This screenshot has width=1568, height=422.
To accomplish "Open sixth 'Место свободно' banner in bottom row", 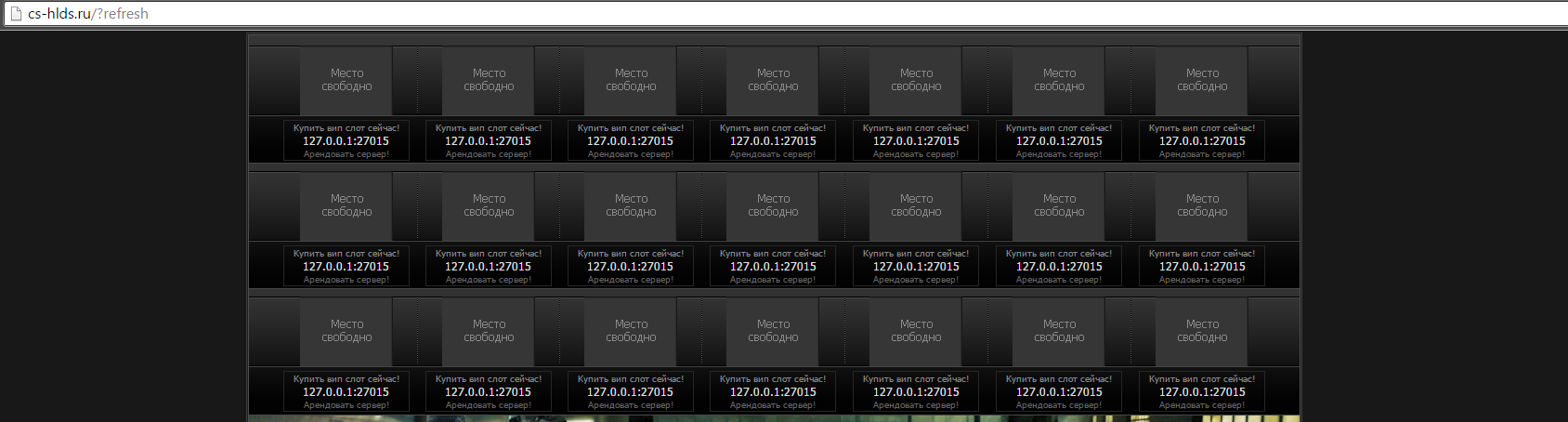I will (1059, 331).
